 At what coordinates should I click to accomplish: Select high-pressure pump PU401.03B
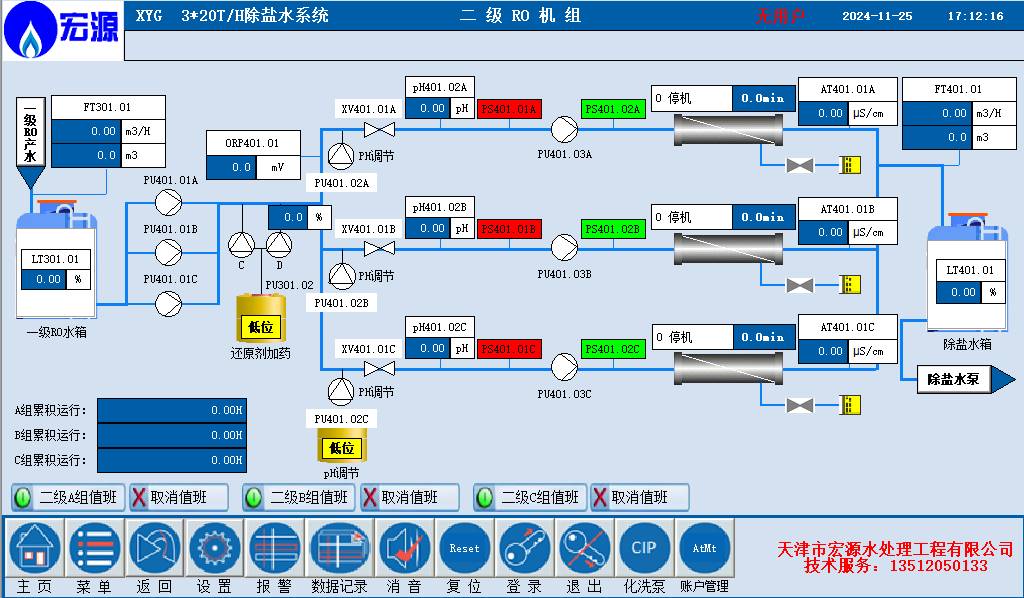click(x=564, y=248)
